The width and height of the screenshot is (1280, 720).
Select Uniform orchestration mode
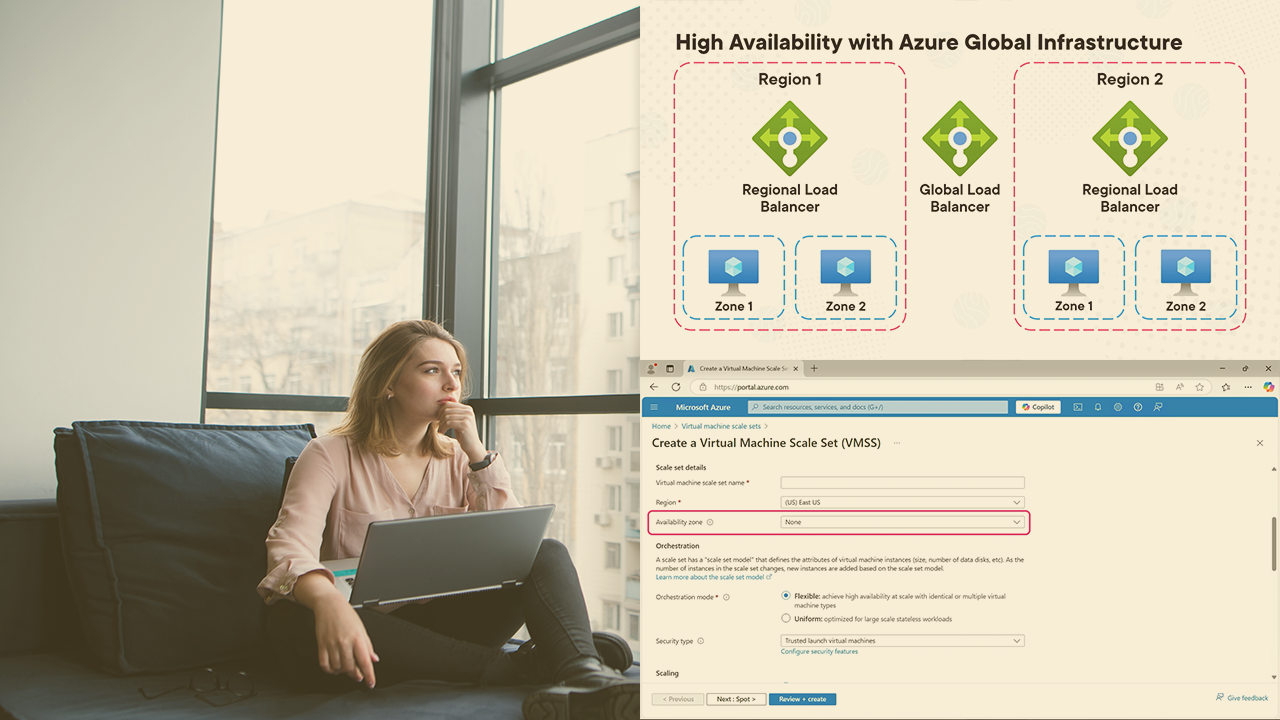[786, 619]
